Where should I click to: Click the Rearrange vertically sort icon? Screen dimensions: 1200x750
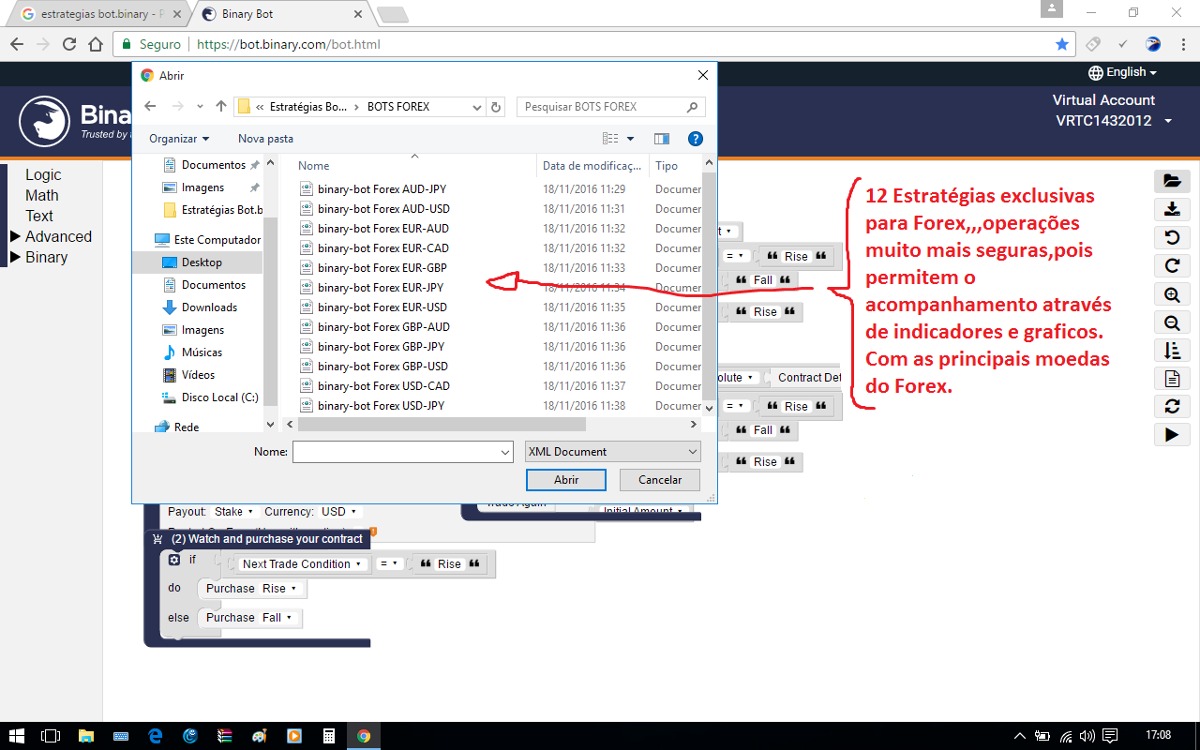click(x=1172, y=350)
